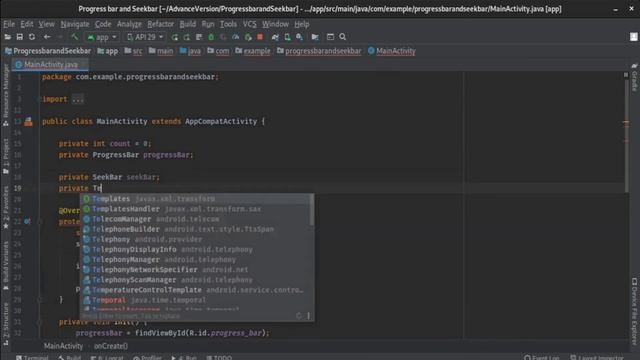
Task: Open the Edit menu
Action: pos(27,24)
